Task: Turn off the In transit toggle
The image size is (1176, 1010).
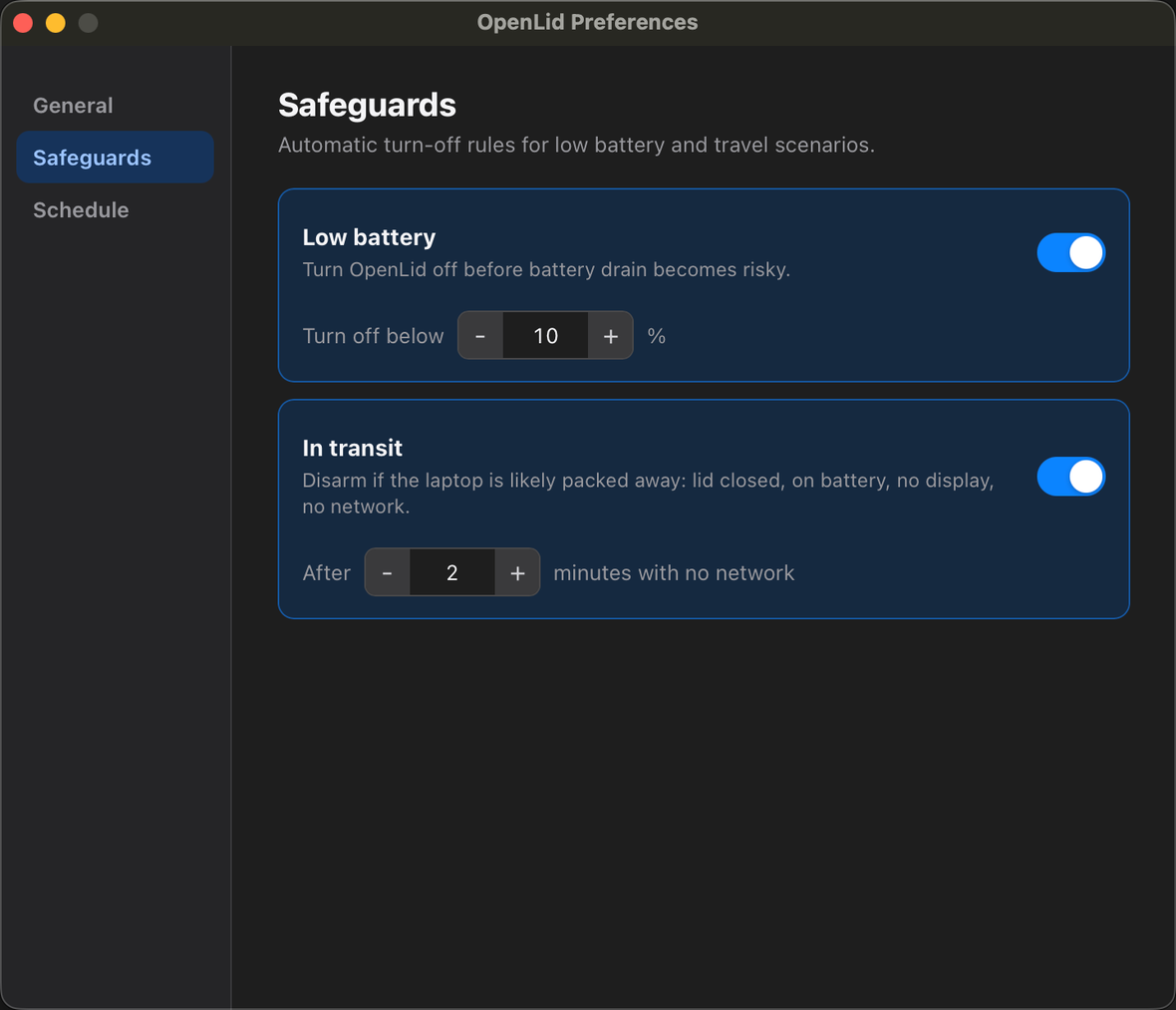Action: [1070, 477]
